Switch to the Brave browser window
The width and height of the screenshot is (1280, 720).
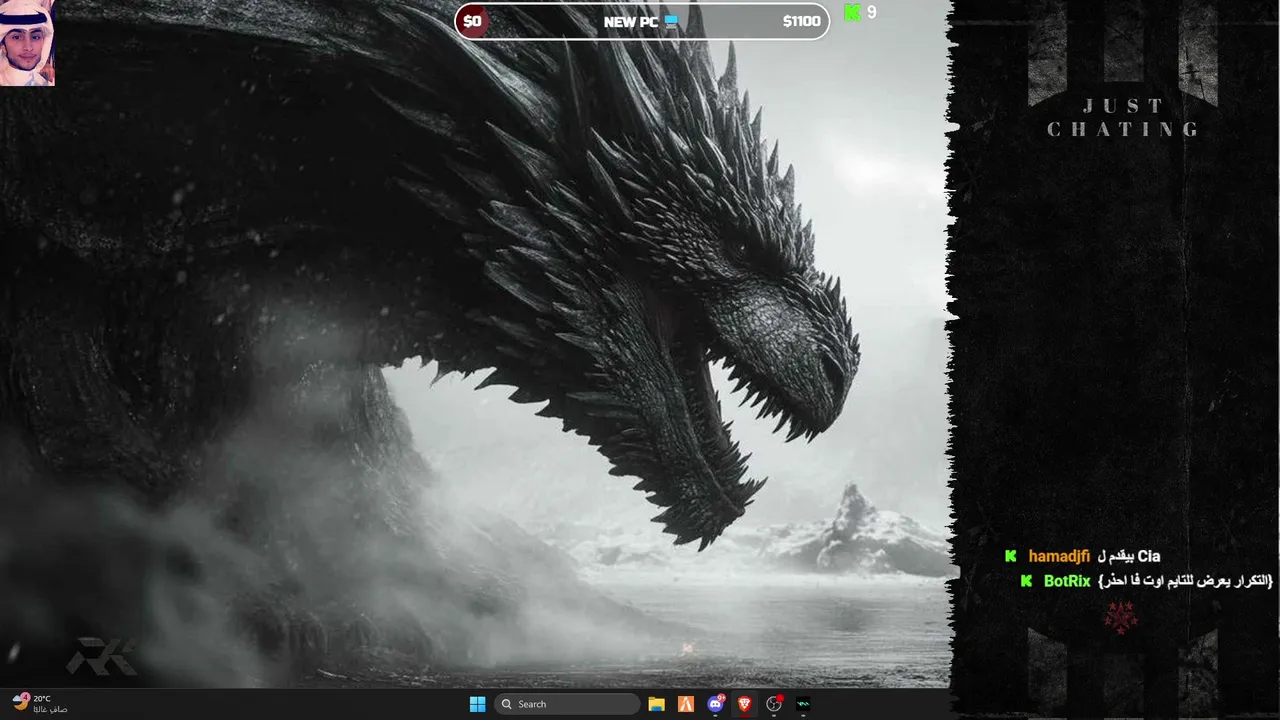(x=744, y=704)
